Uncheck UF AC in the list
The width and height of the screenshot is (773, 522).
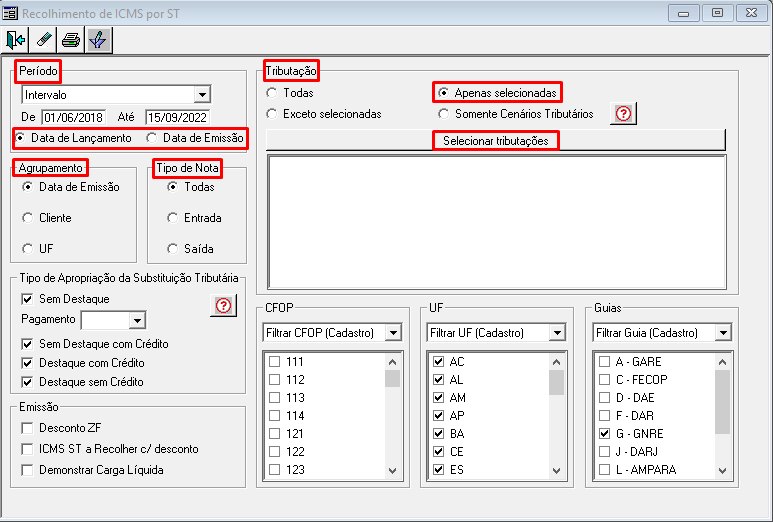point(438,362)
